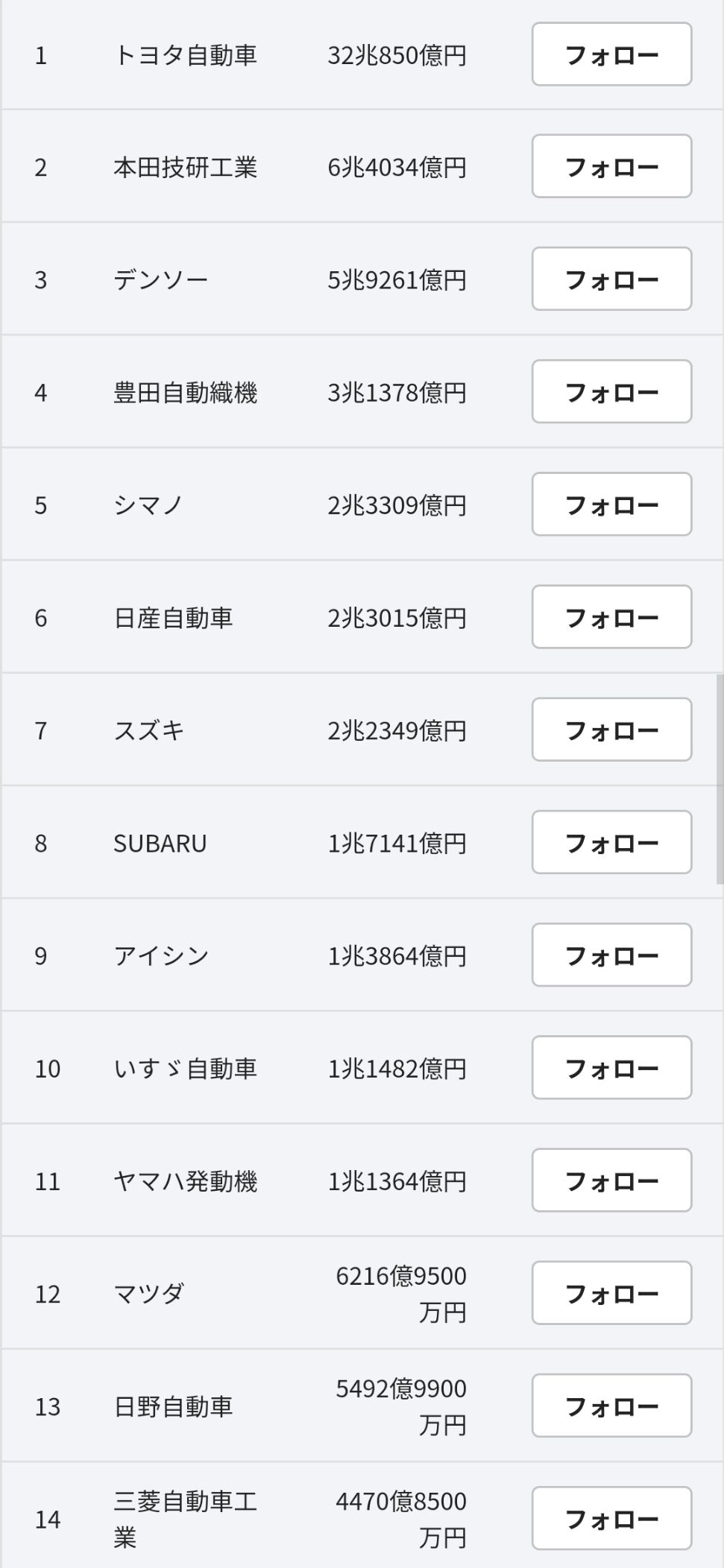The image size is (724, 1568).
Task: Tap the フォロー button for マツダ
Action: pos(611,1293)
